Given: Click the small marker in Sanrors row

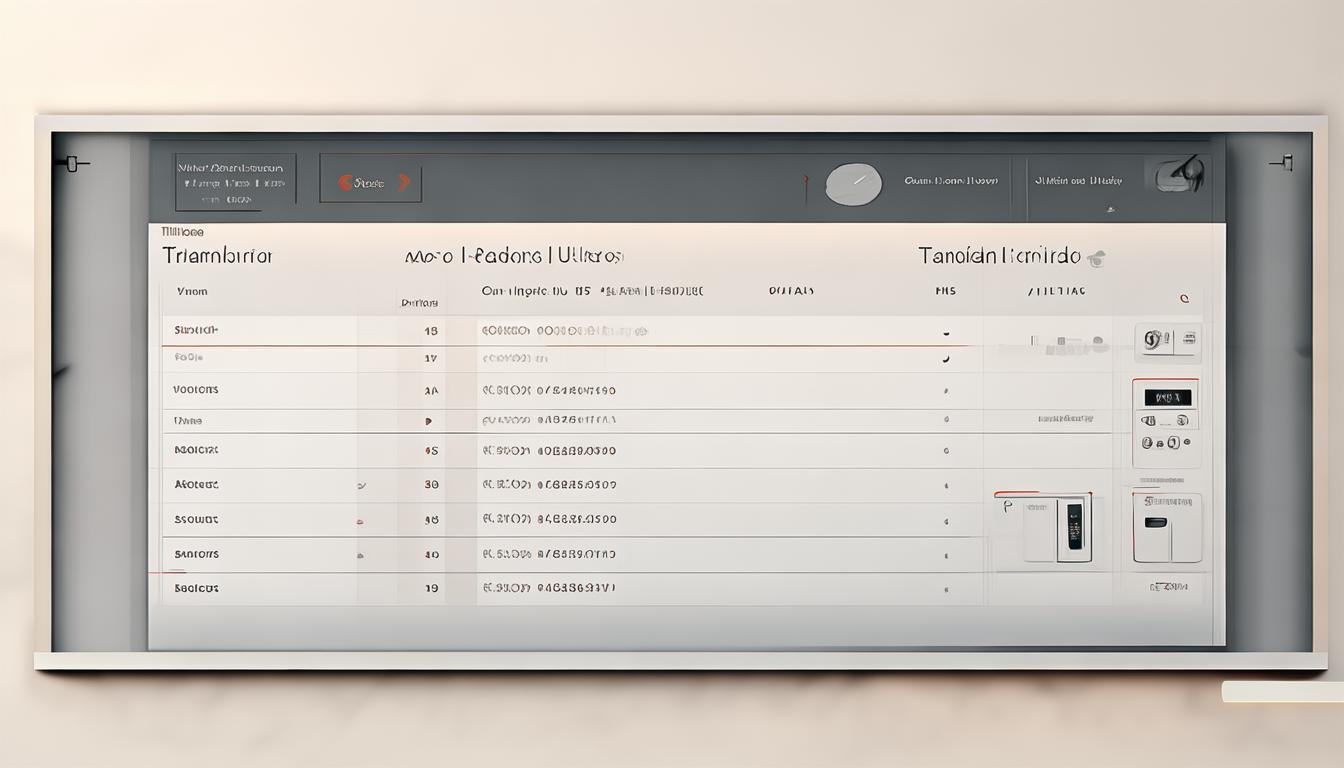Looking at the screenshot, I should (360, 555).
